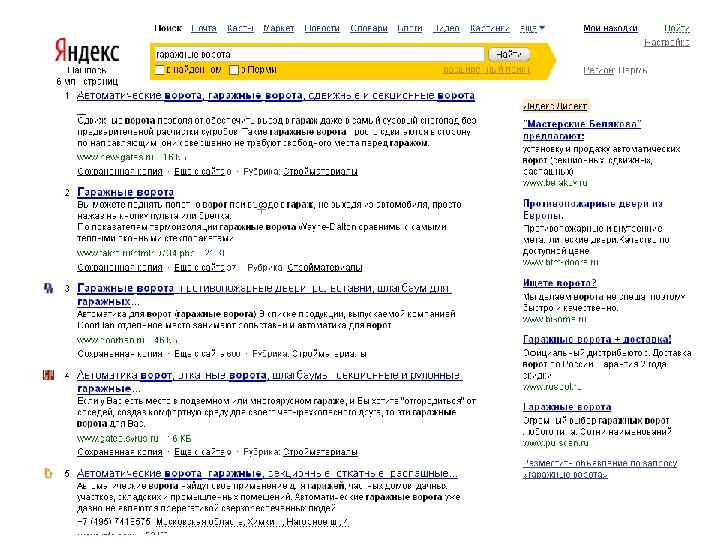Open the 'Мастерские Белякова предлагают' ad

[582, 130]
